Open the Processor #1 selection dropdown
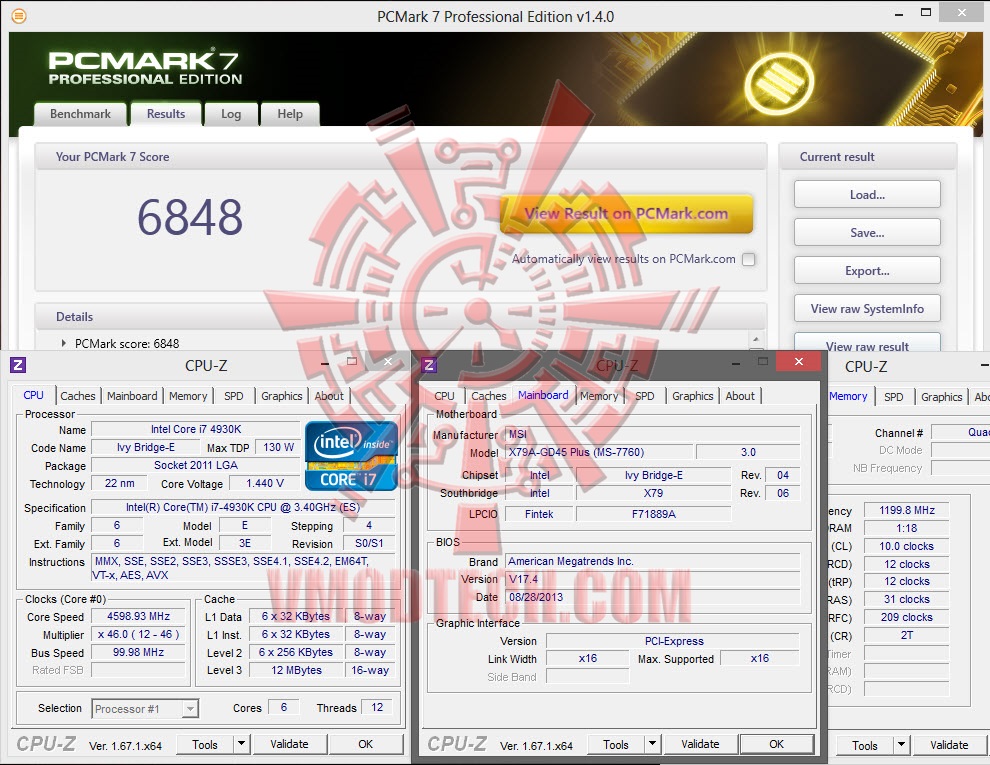This screenshot has width=990, height=765. click(190, 709)
